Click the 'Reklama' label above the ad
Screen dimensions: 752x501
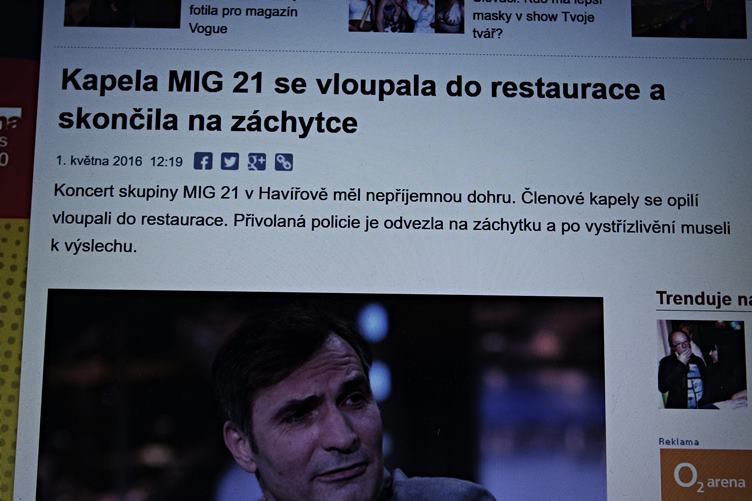click(679, 442)
